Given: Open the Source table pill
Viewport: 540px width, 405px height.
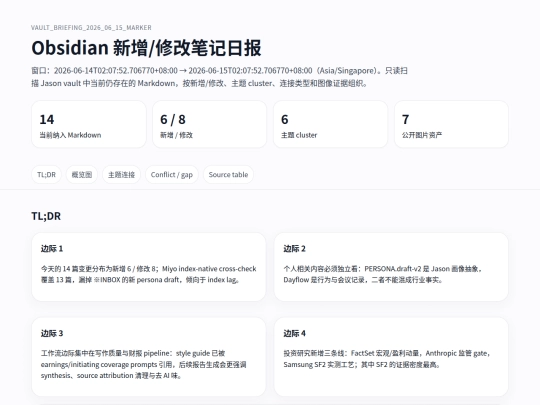Looking at the screenshot, I should click(x=228, y=175).
